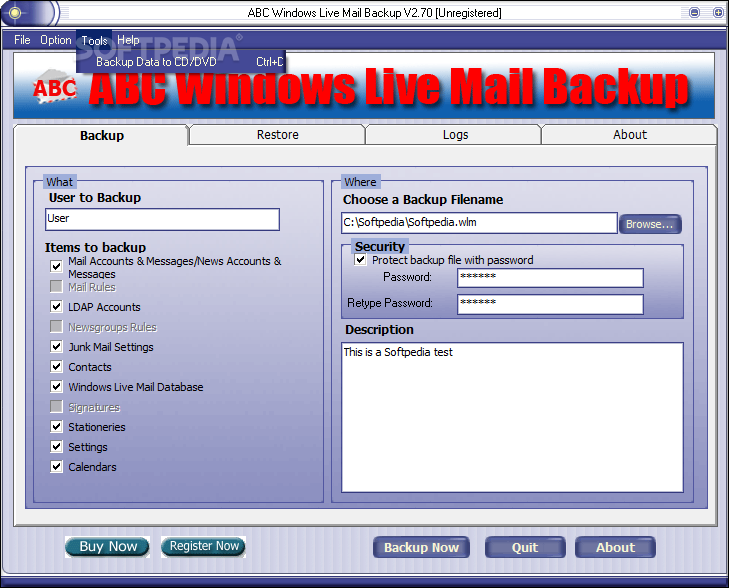The height and width of the screenshot is (588, 729).
Task: Uncheck the Contacts checkbox
Action: [x=56, y=366]
